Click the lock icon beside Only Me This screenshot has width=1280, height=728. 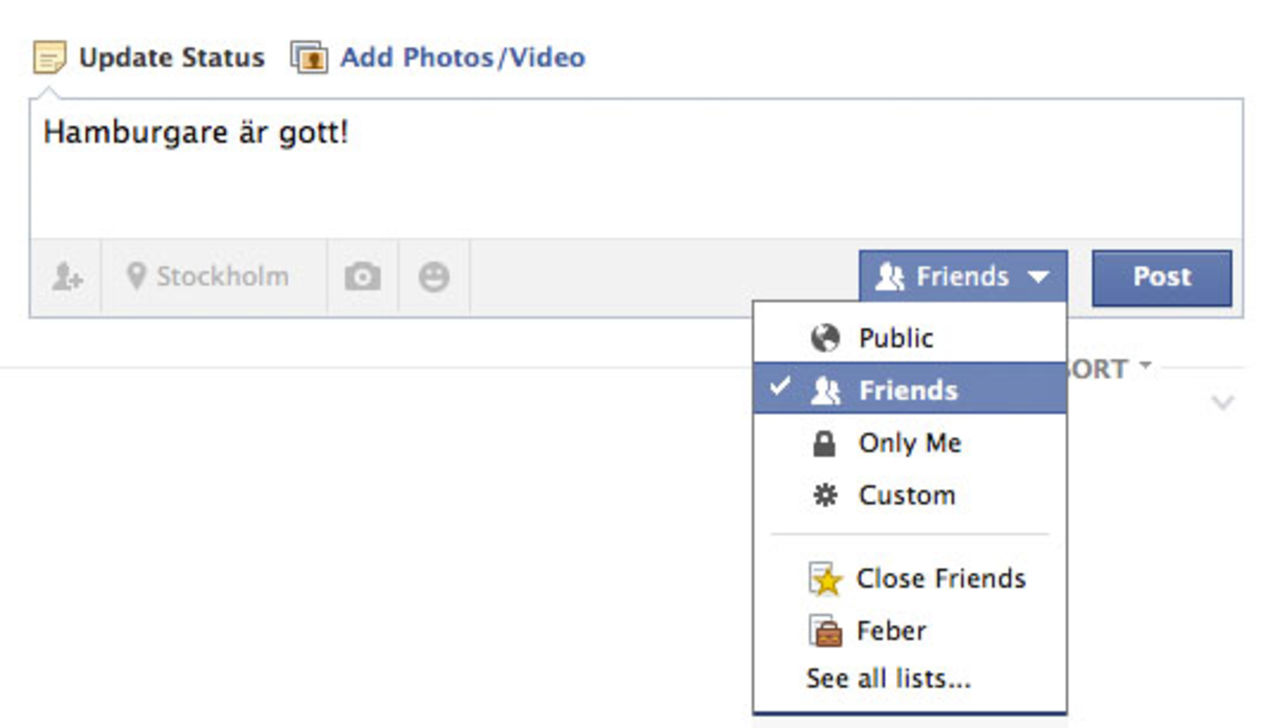click(824, 443)
